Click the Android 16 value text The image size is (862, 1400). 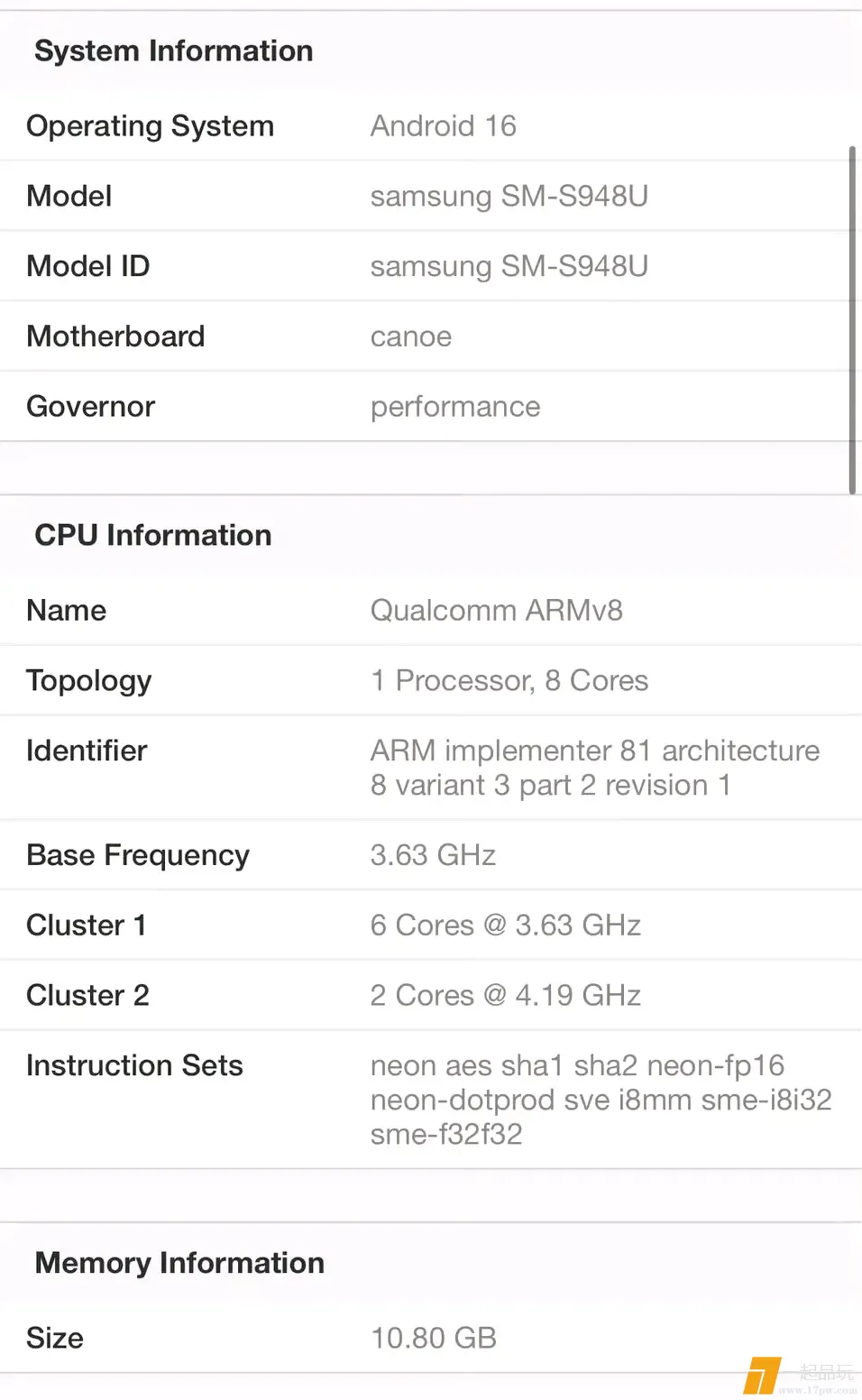[x=443, y=126]
